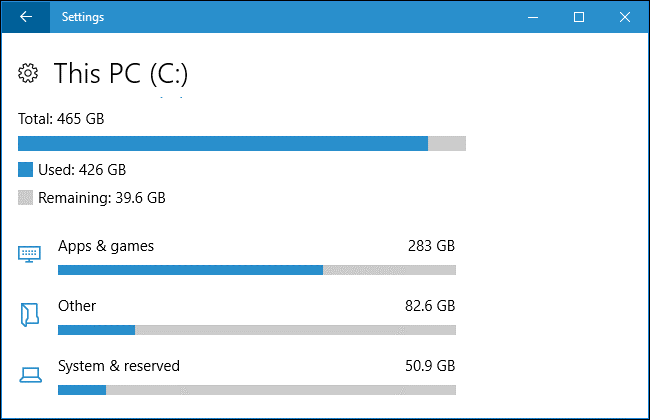
Task: Click the Other usage bar
Action: 257,330
